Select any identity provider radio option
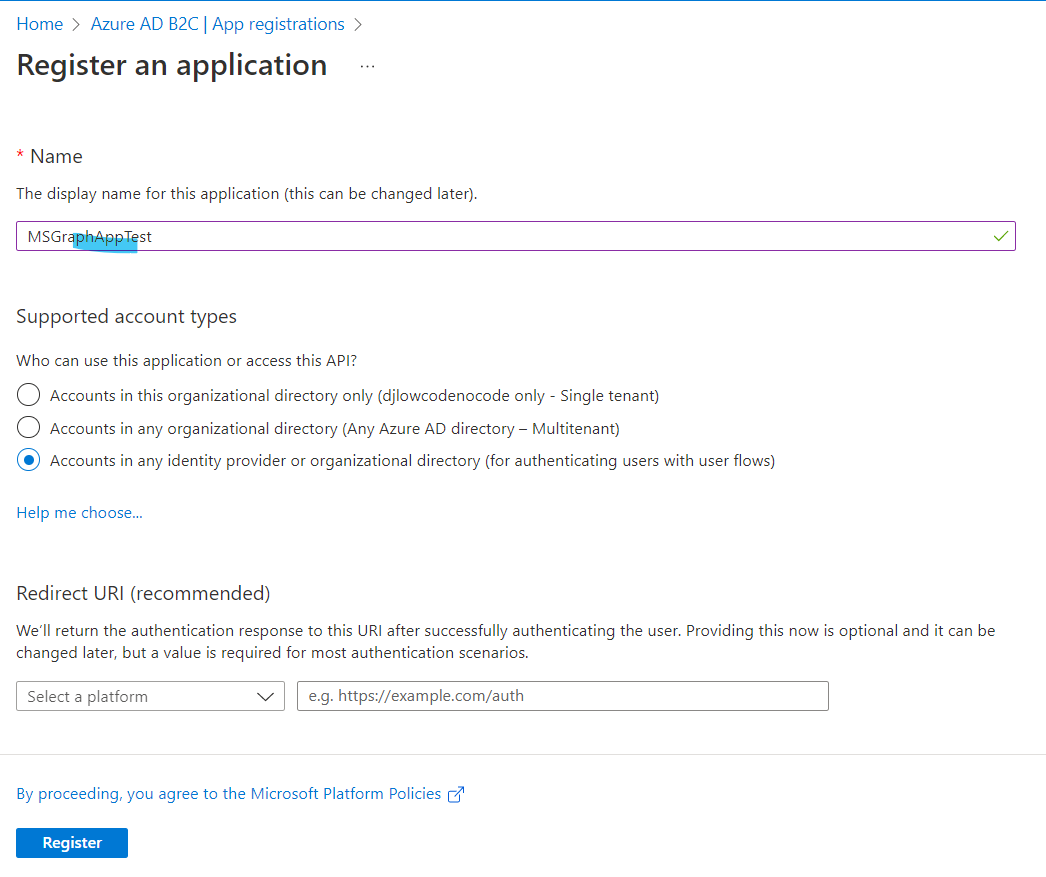Viewport: 1046px width, 877px height. [29, 460]
